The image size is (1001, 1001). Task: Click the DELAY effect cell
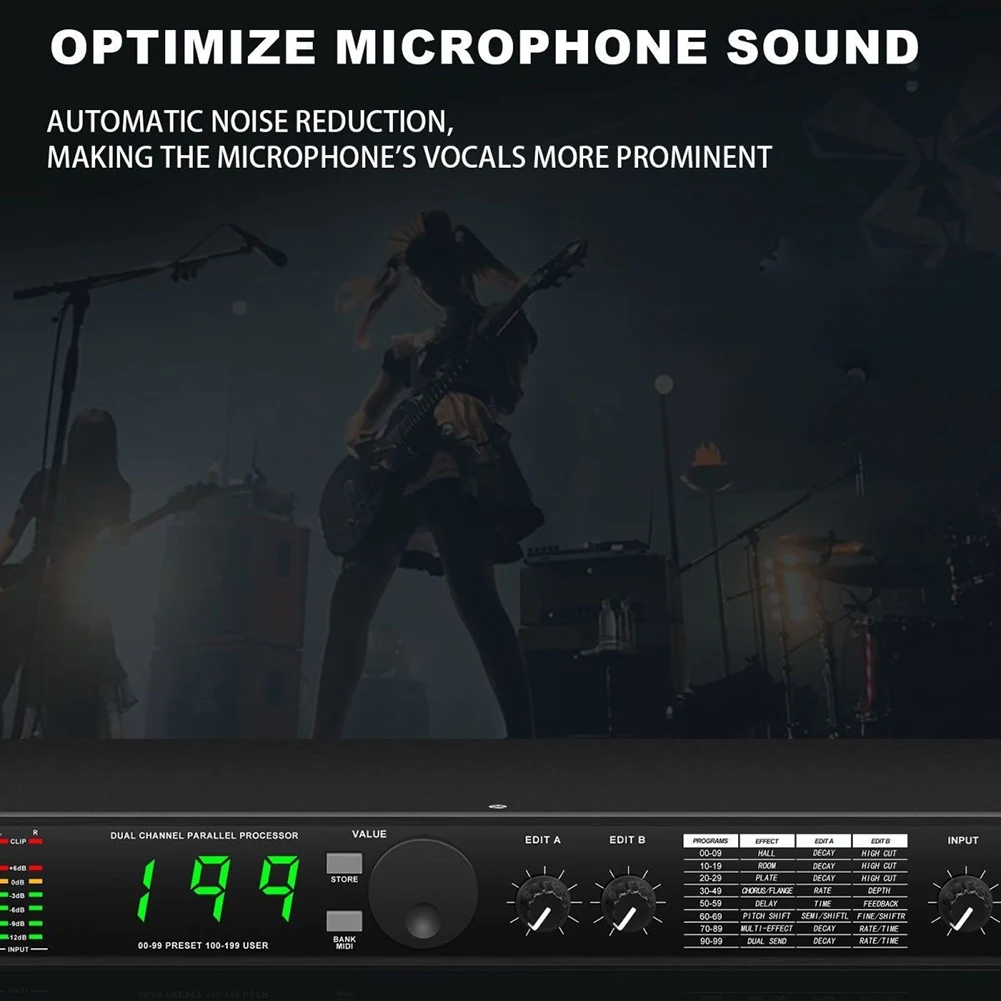[x=767, y=903]
